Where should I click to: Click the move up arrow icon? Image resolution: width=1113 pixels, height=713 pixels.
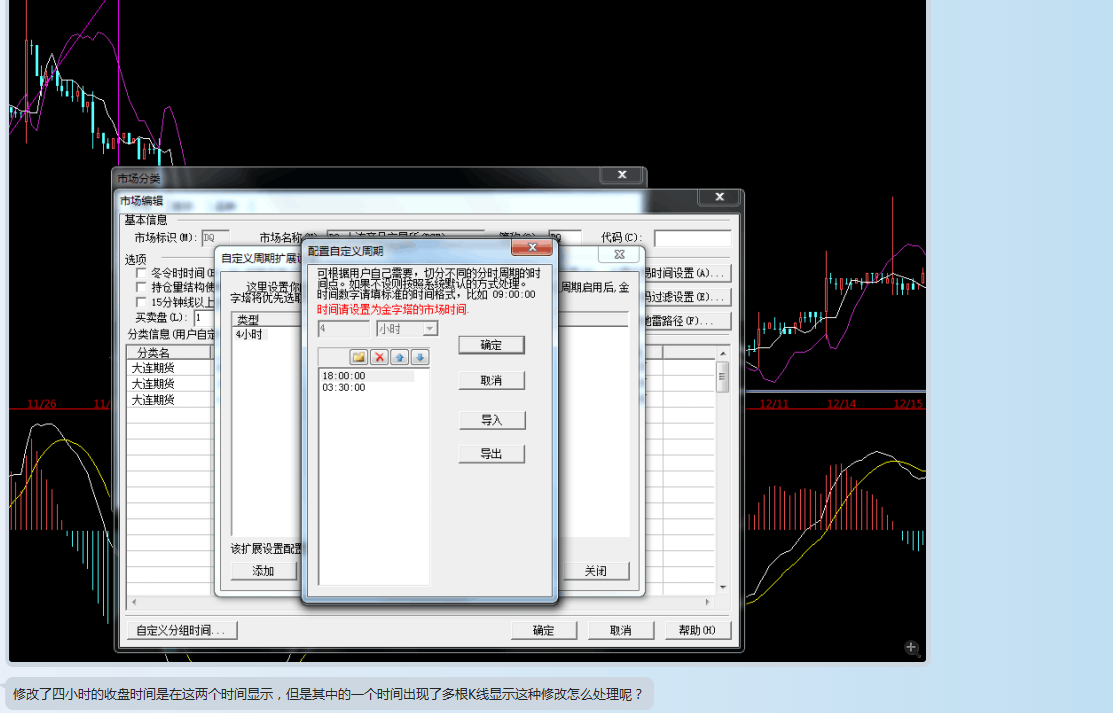400,357
